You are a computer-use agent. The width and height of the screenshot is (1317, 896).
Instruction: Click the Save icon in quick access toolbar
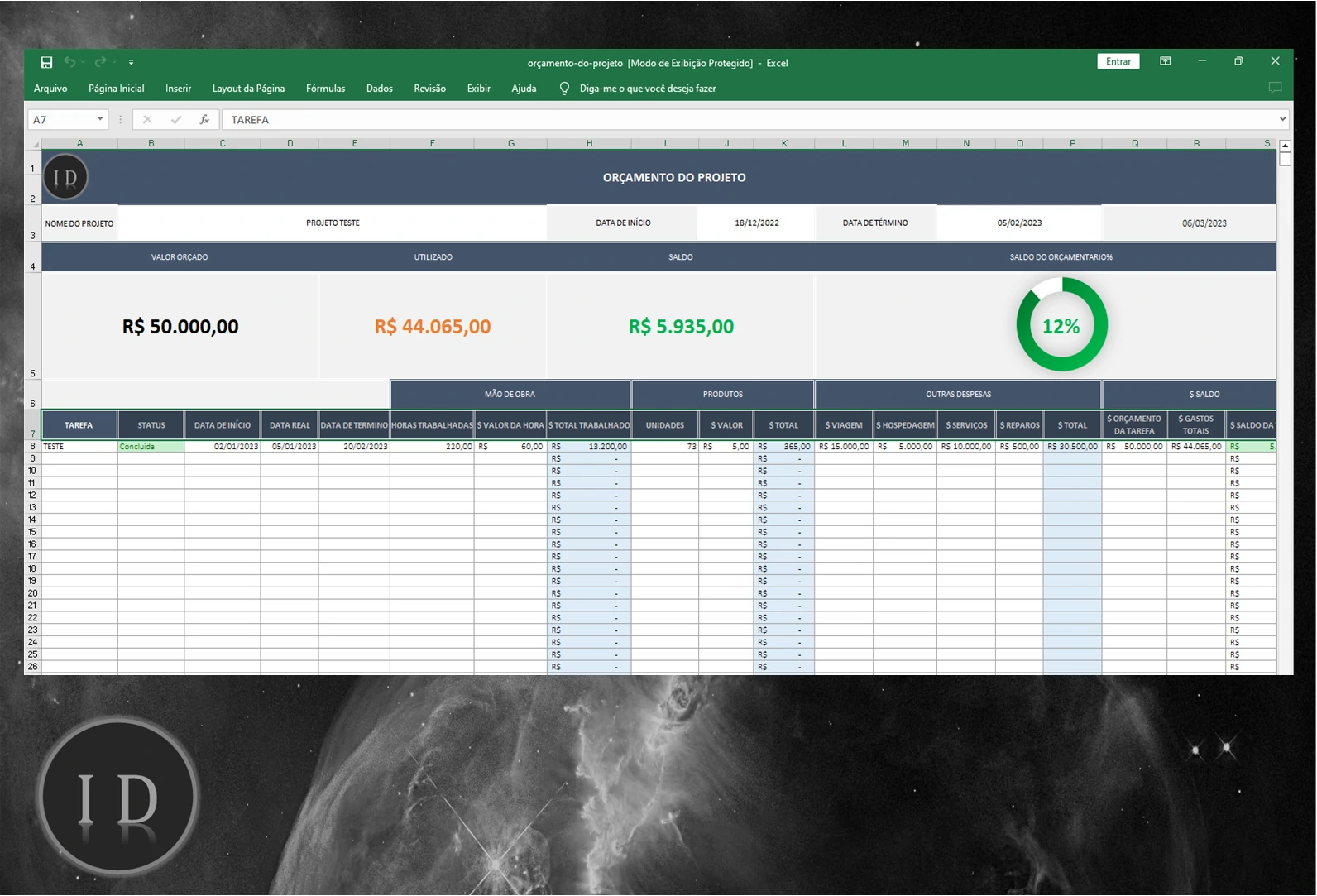click(46, 62)
